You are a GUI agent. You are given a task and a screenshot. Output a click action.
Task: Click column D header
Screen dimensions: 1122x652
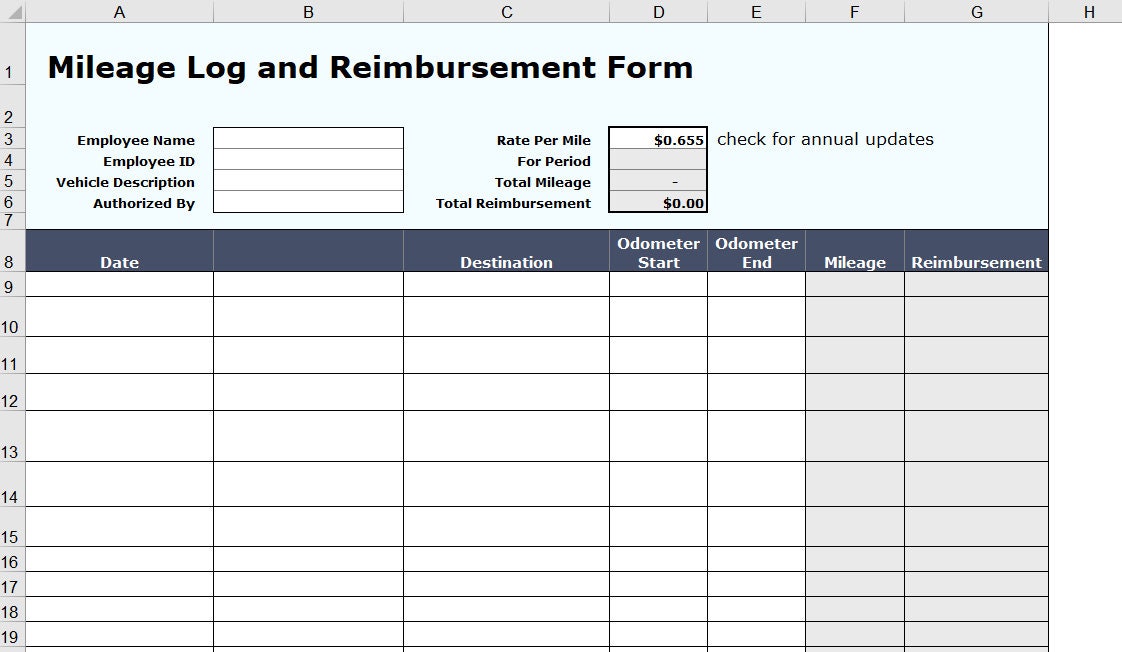point(658,11)
